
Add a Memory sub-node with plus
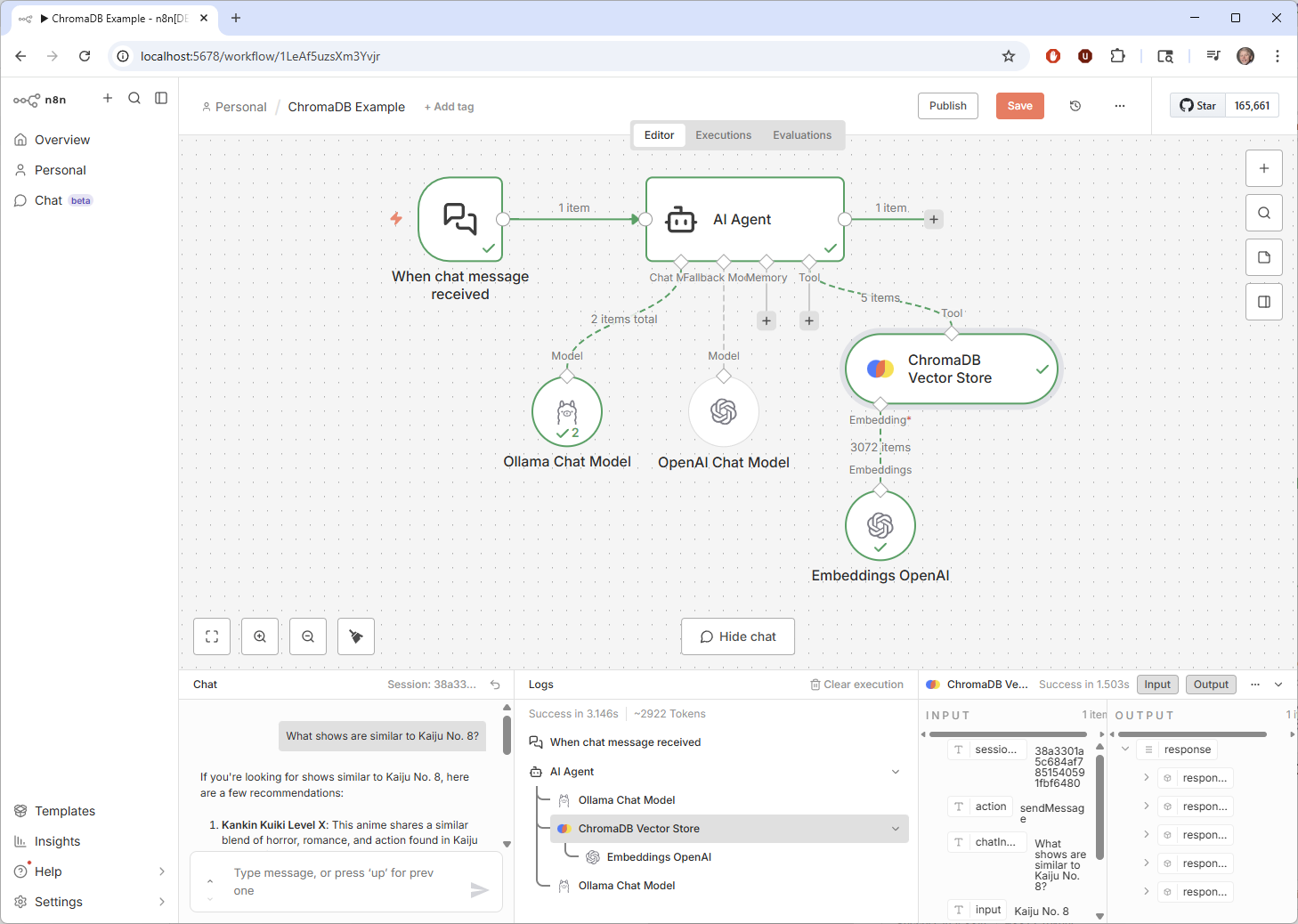point(767,320)
